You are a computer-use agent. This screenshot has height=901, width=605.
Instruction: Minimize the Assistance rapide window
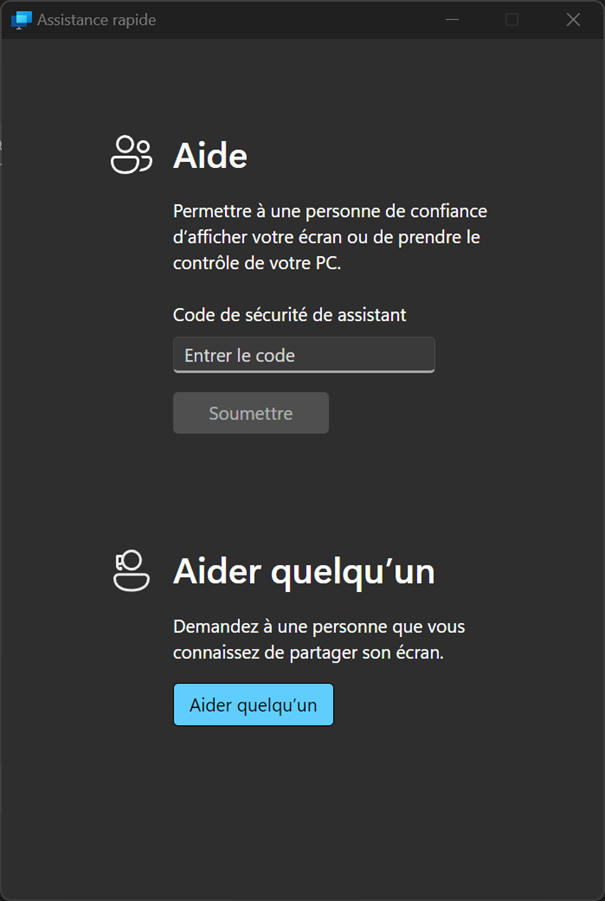point(452,20)
